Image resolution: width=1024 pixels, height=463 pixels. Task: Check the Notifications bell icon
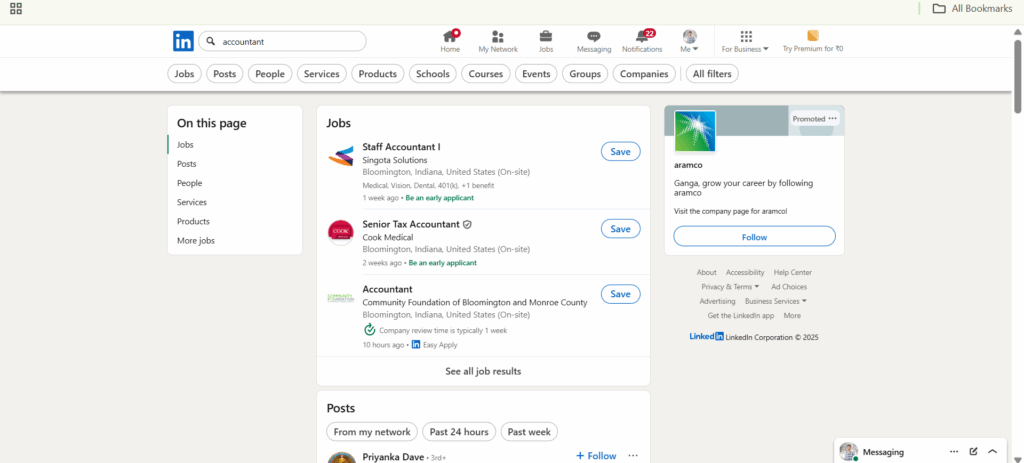pos(642,36)
